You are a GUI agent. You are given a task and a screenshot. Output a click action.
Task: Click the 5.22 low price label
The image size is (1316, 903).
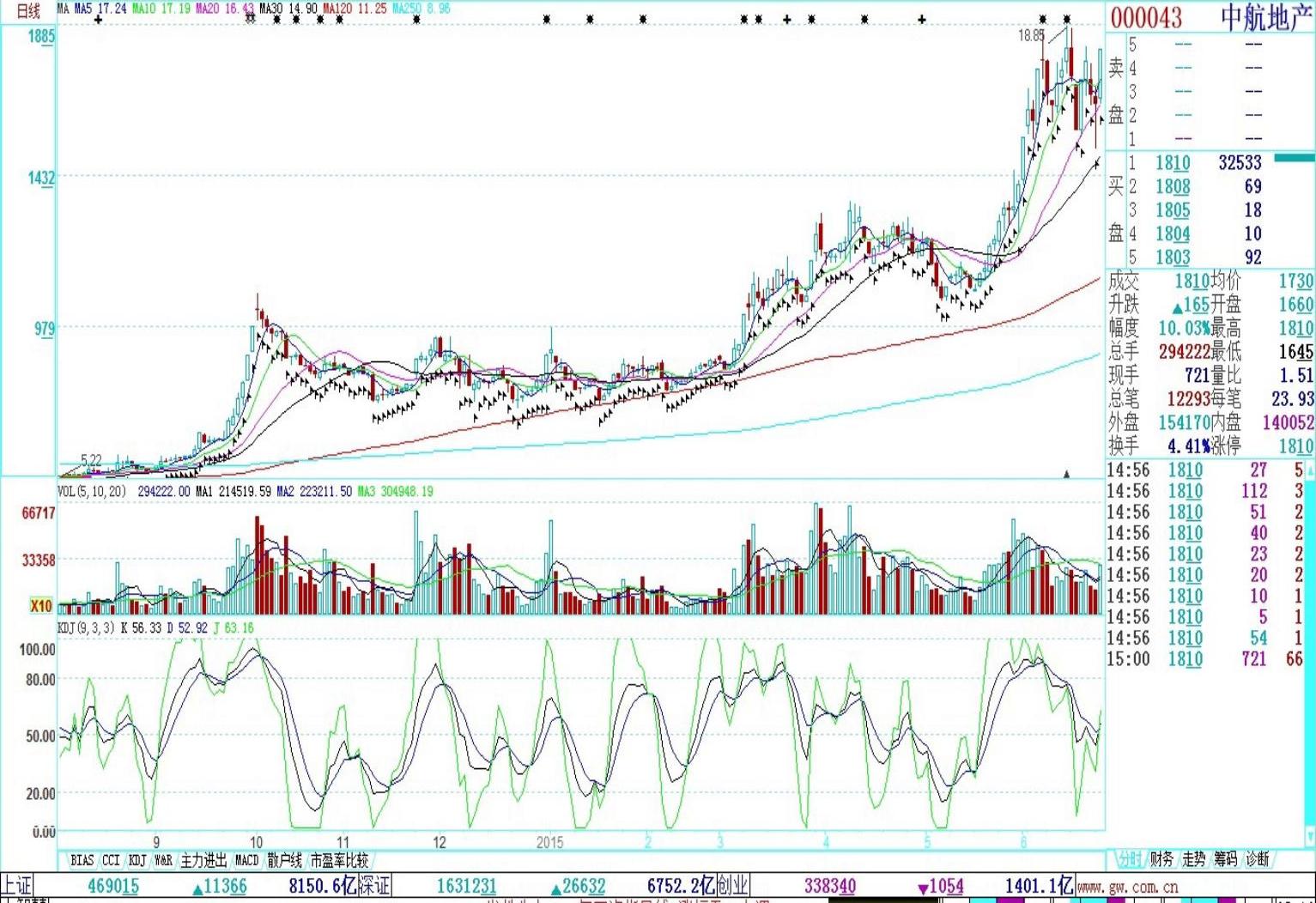click(91, 461)
